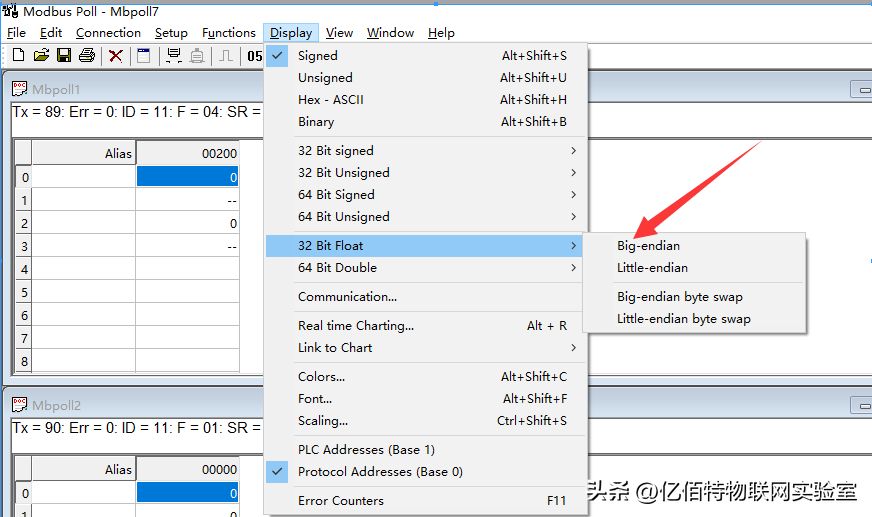Select the highlighted 0 cell in Mbpoll2
This screenshot has height=517, width=872.
point(187,493)
